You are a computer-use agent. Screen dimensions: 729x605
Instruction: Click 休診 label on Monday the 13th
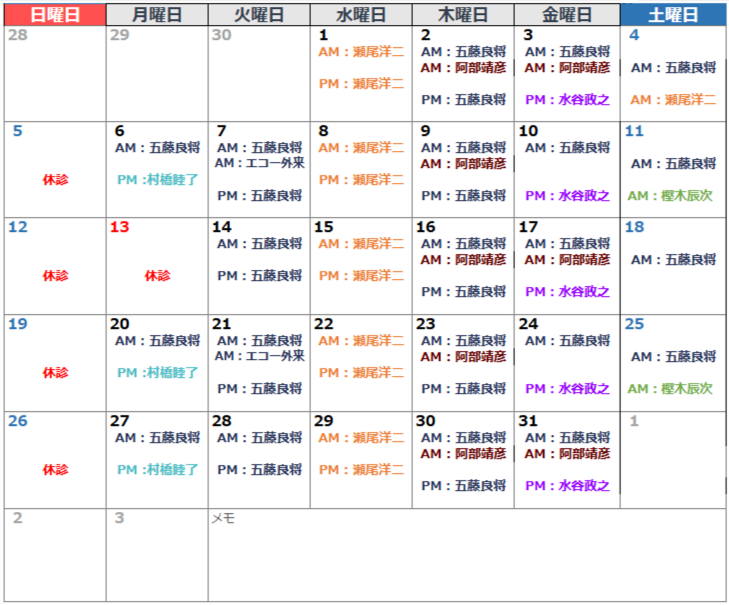(x=157, y=275)
